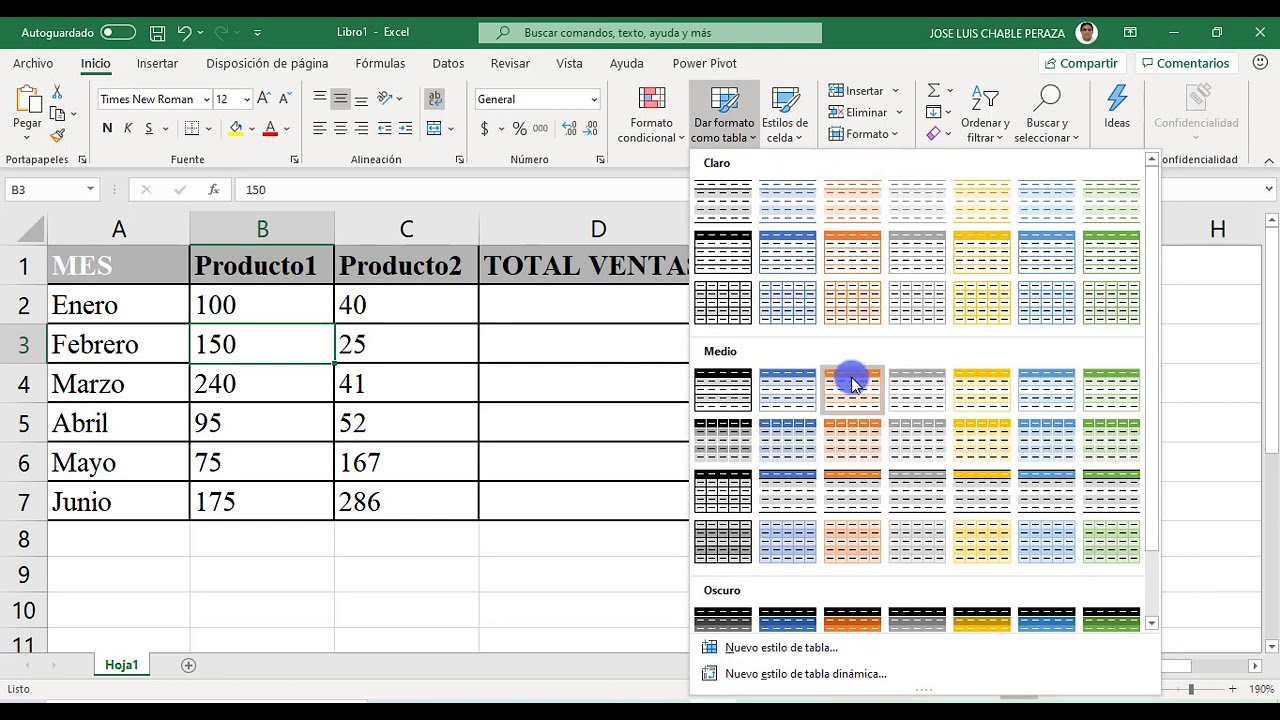
Task: Open the Archivo tab
Action: [33, 63]
